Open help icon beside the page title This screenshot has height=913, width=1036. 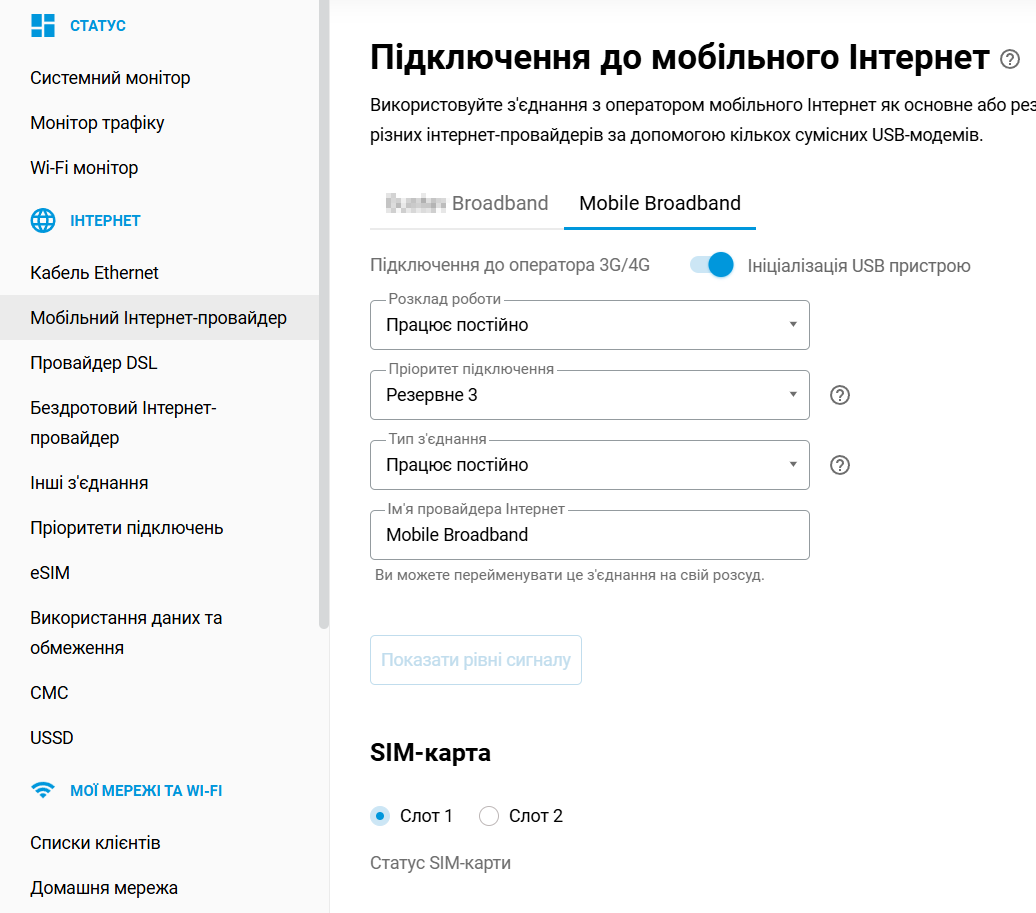[1010, 60]
